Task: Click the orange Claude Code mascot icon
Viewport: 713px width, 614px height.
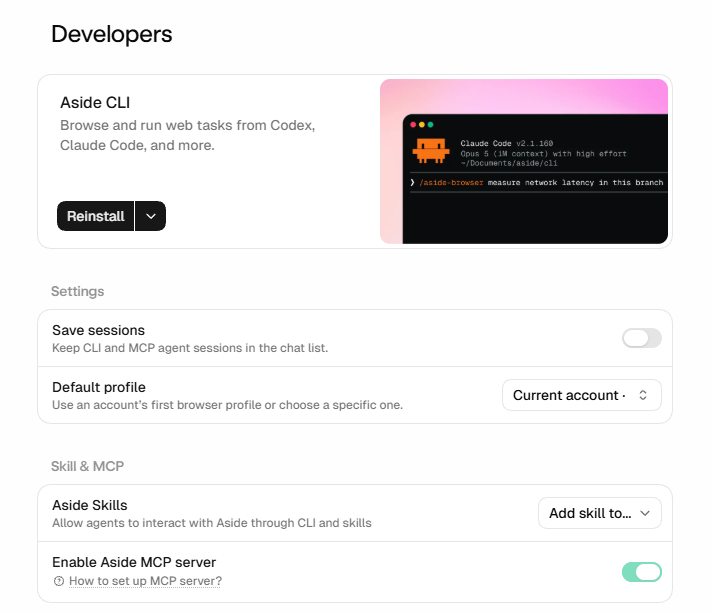Action: (x=431, y=151)
